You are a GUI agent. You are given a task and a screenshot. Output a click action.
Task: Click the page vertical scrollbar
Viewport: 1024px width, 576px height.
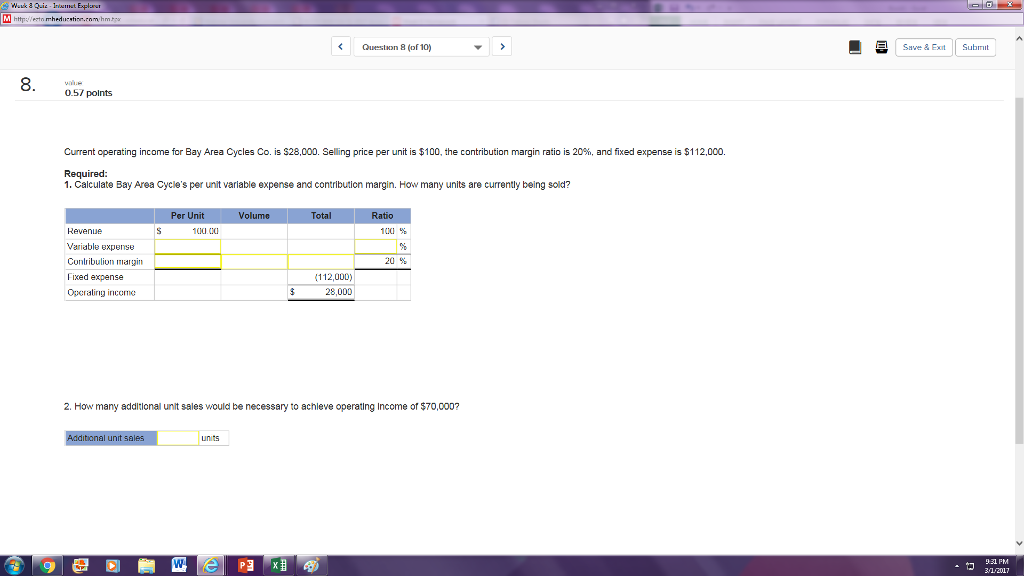click(x=1019, y=271)
